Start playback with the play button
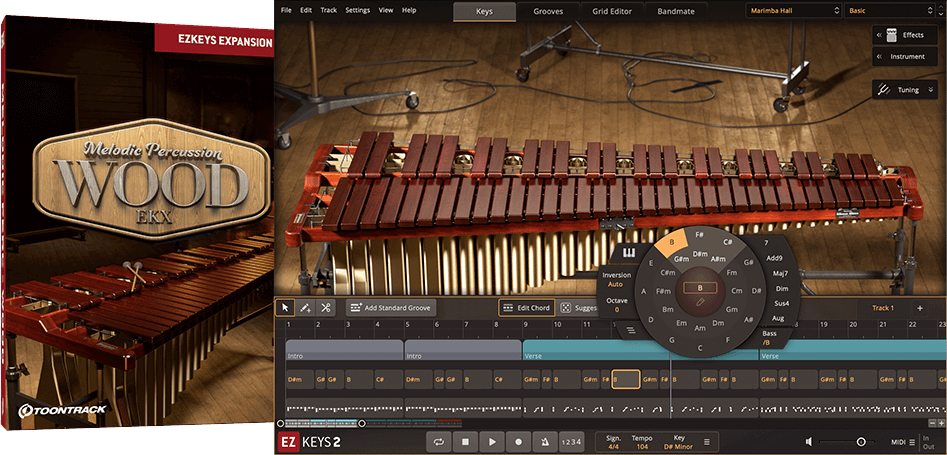 click(492, 442)
